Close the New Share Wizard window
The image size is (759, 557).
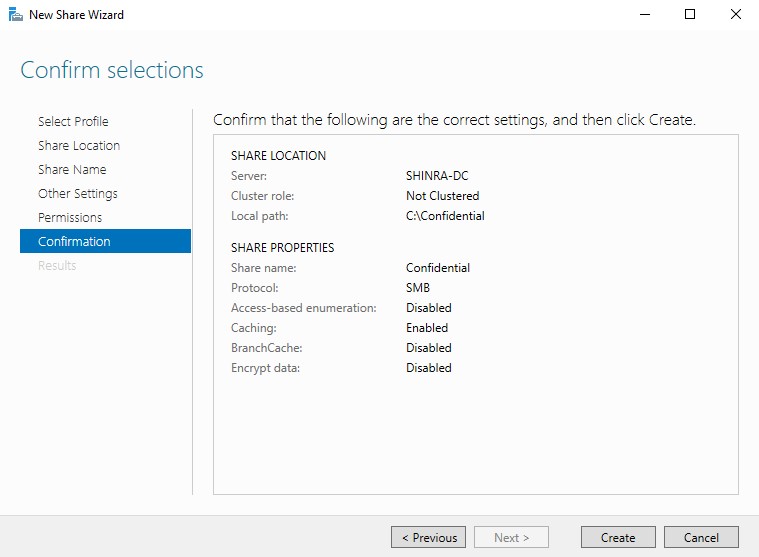coord(736,15)
